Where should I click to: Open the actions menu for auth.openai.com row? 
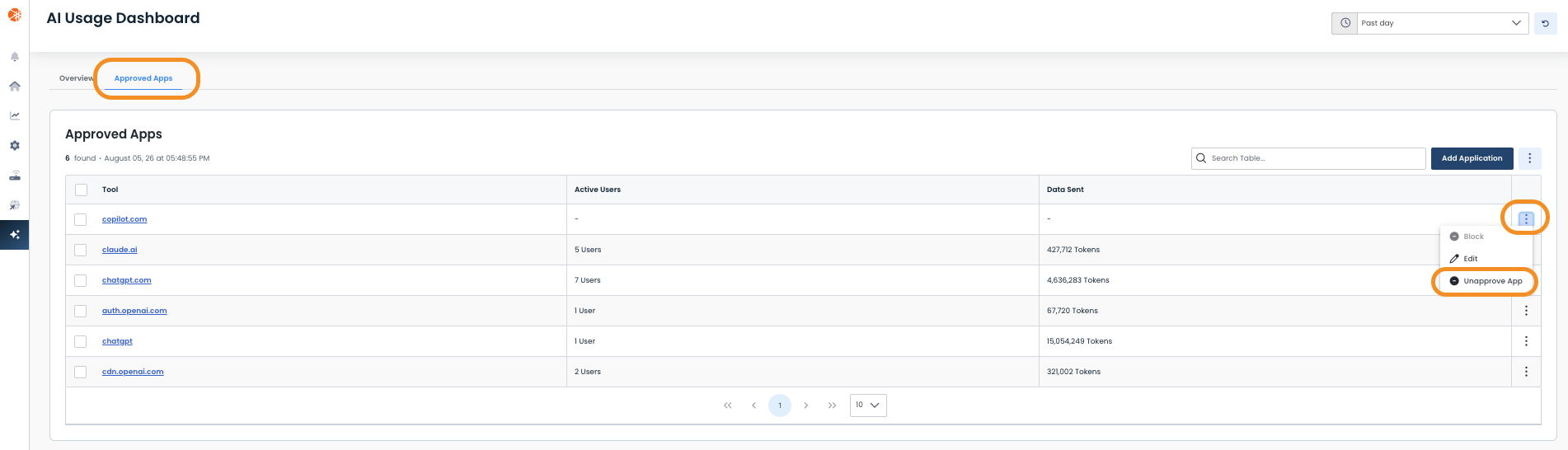[1526, 311]
